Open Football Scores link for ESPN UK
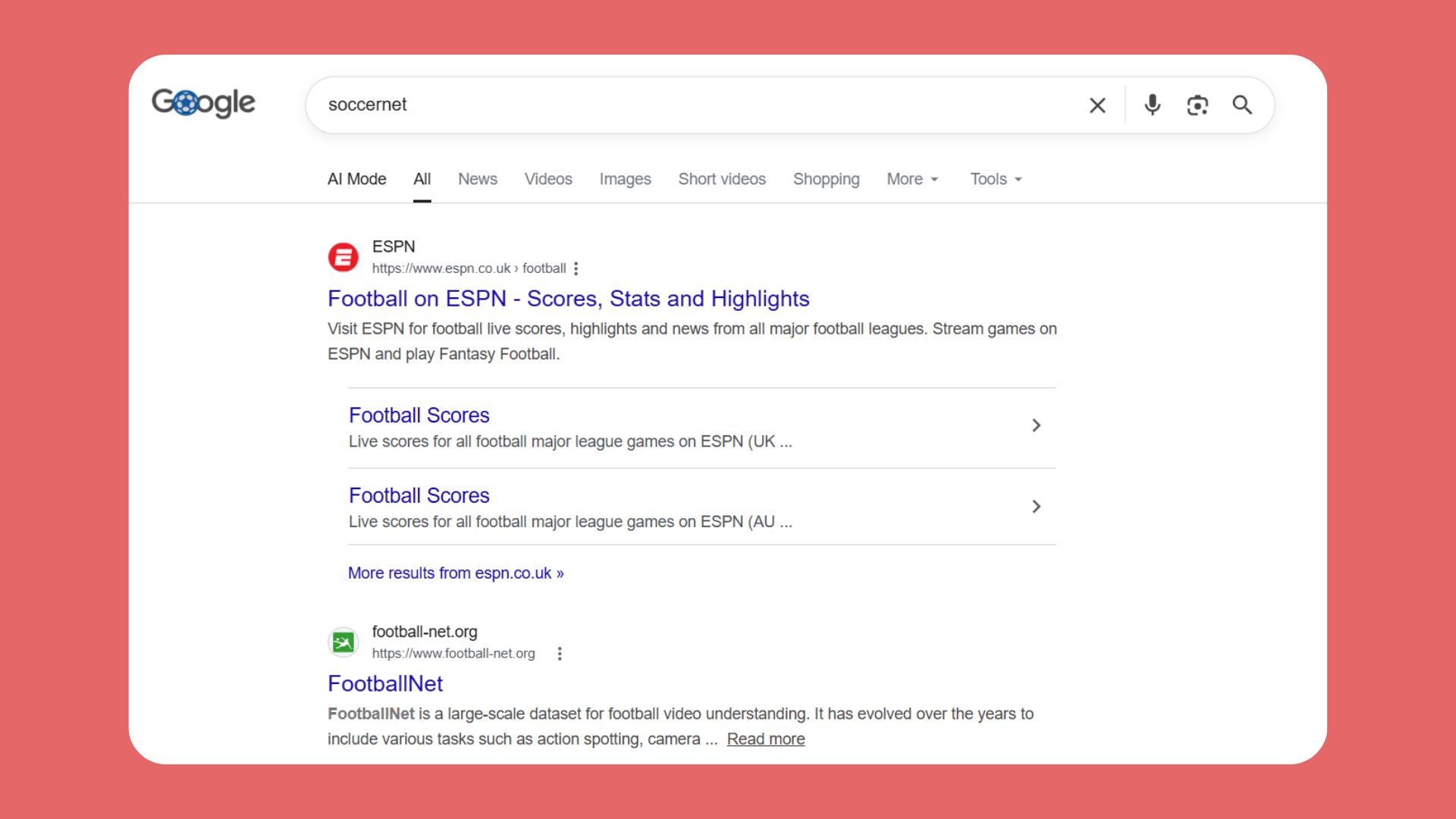 [x=419, y=416]
